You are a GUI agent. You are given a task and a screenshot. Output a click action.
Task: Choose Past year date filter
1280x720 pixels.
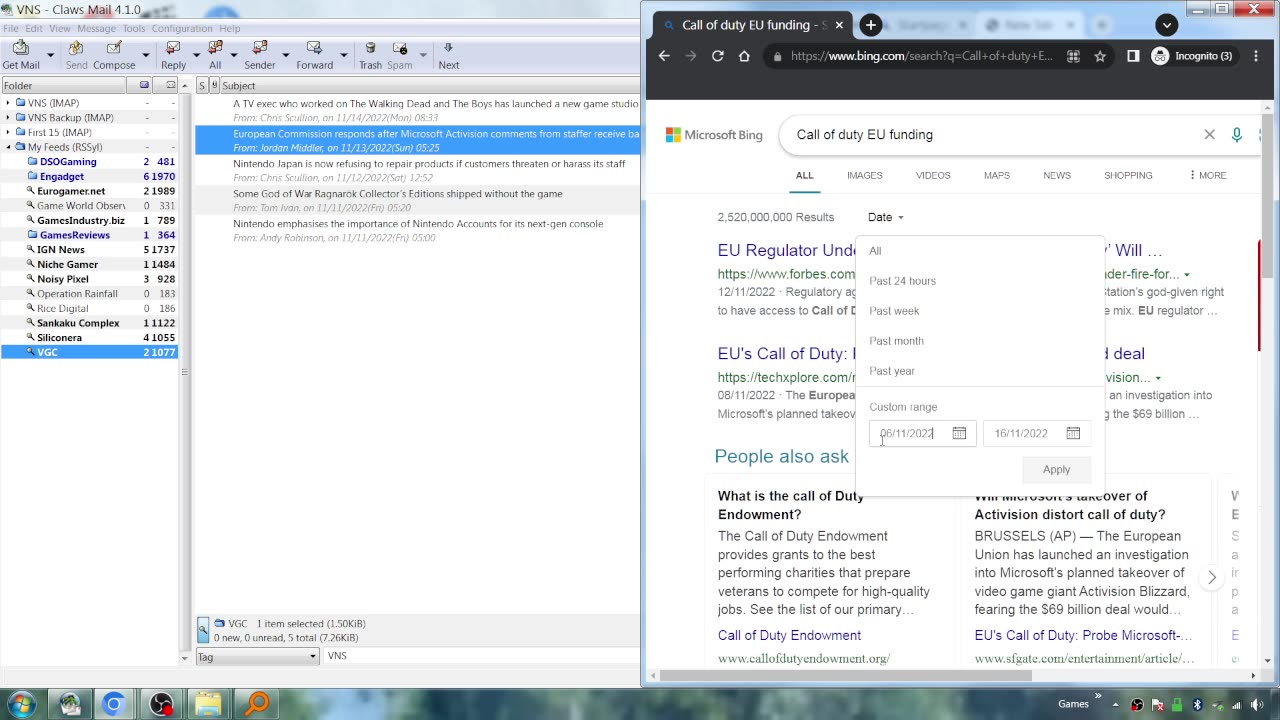point(892,371)
